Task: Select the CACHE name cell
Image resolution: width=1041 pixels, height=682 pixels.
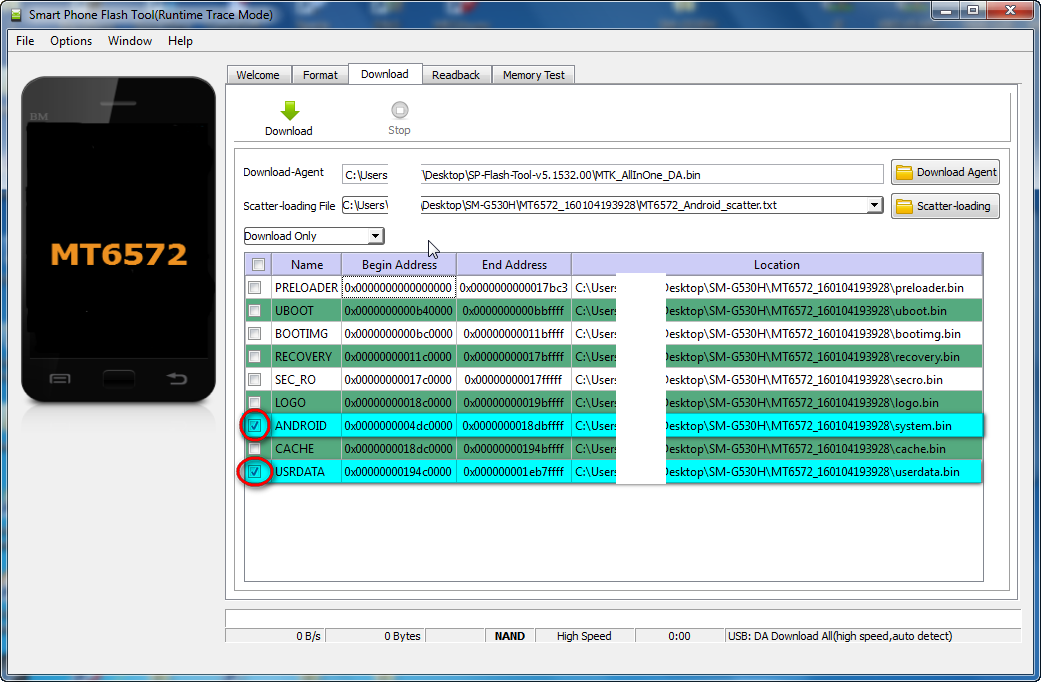Action: click(x=307, y=449)
